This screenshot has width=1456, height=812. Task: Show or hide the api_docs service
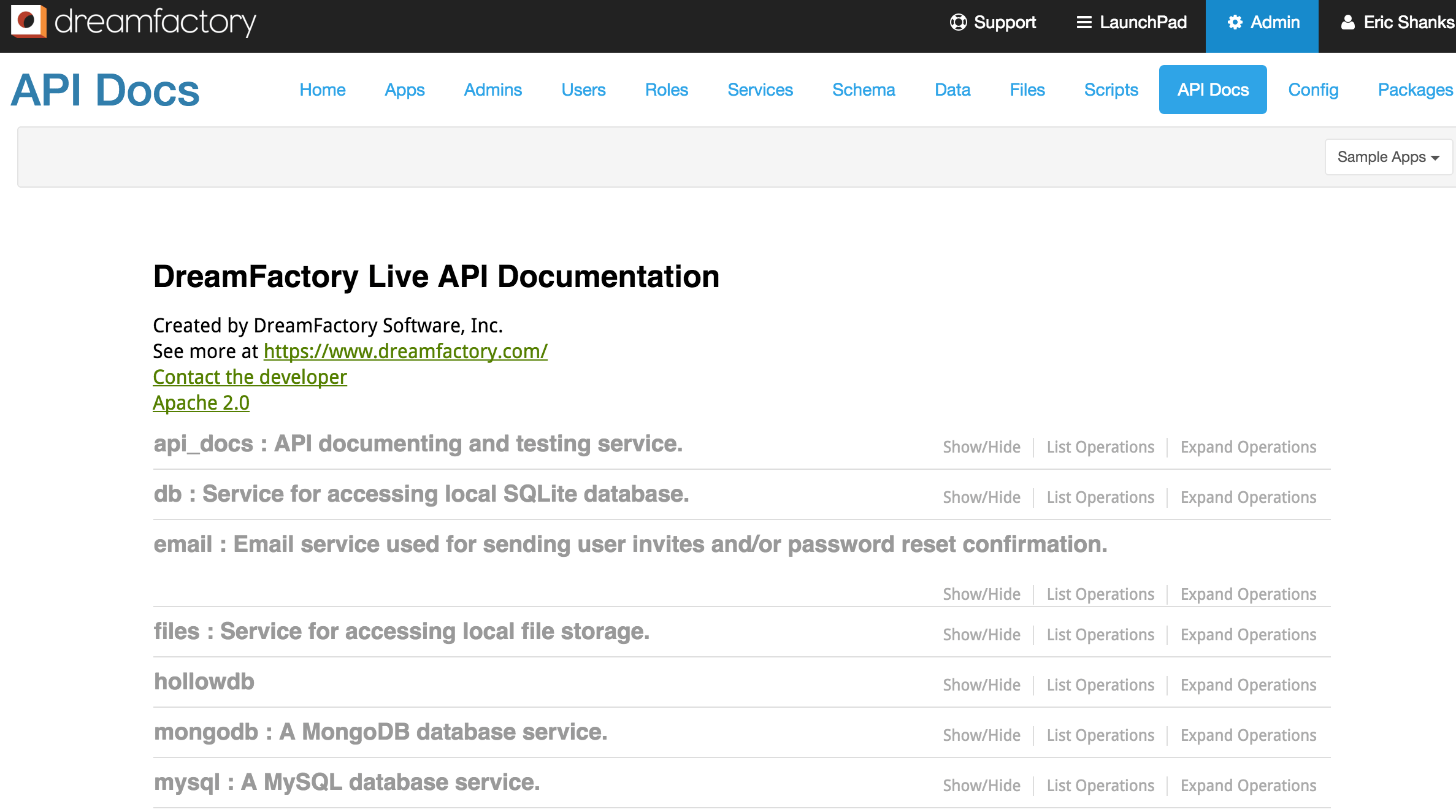tap(981, 446)
